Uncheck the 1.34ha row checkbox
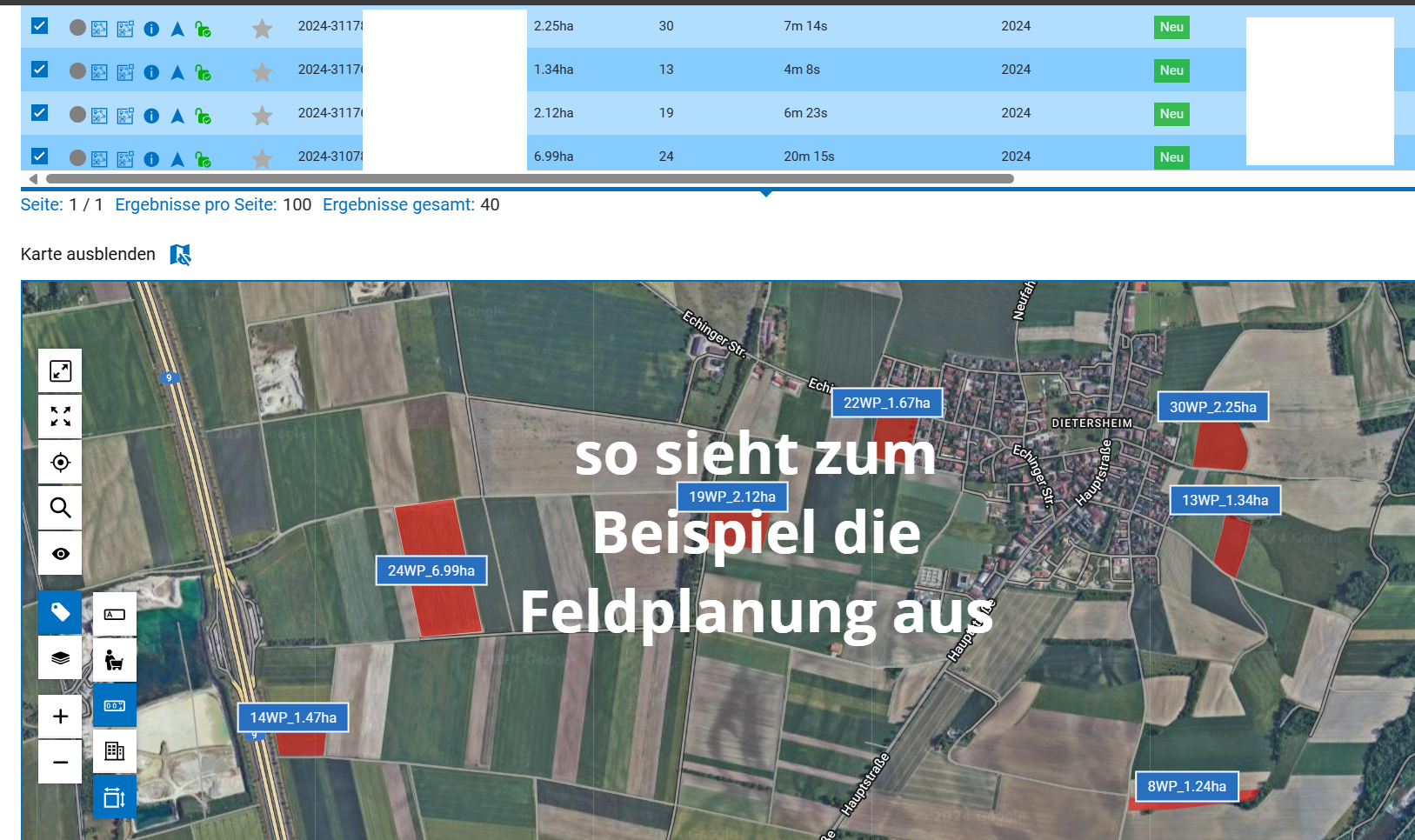1415x840 pixels. (x=39, y=69)
